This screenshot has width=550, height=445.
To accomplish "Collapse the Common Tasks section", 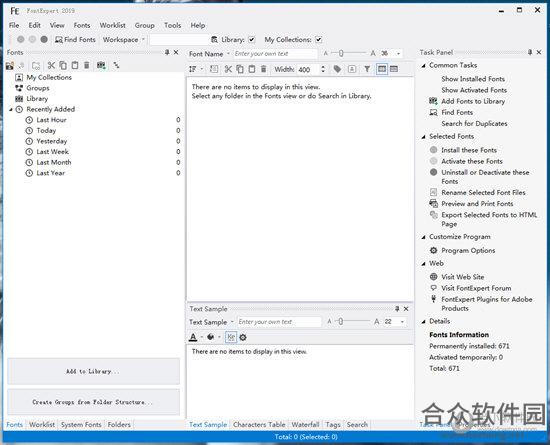I will coord(423,66).
